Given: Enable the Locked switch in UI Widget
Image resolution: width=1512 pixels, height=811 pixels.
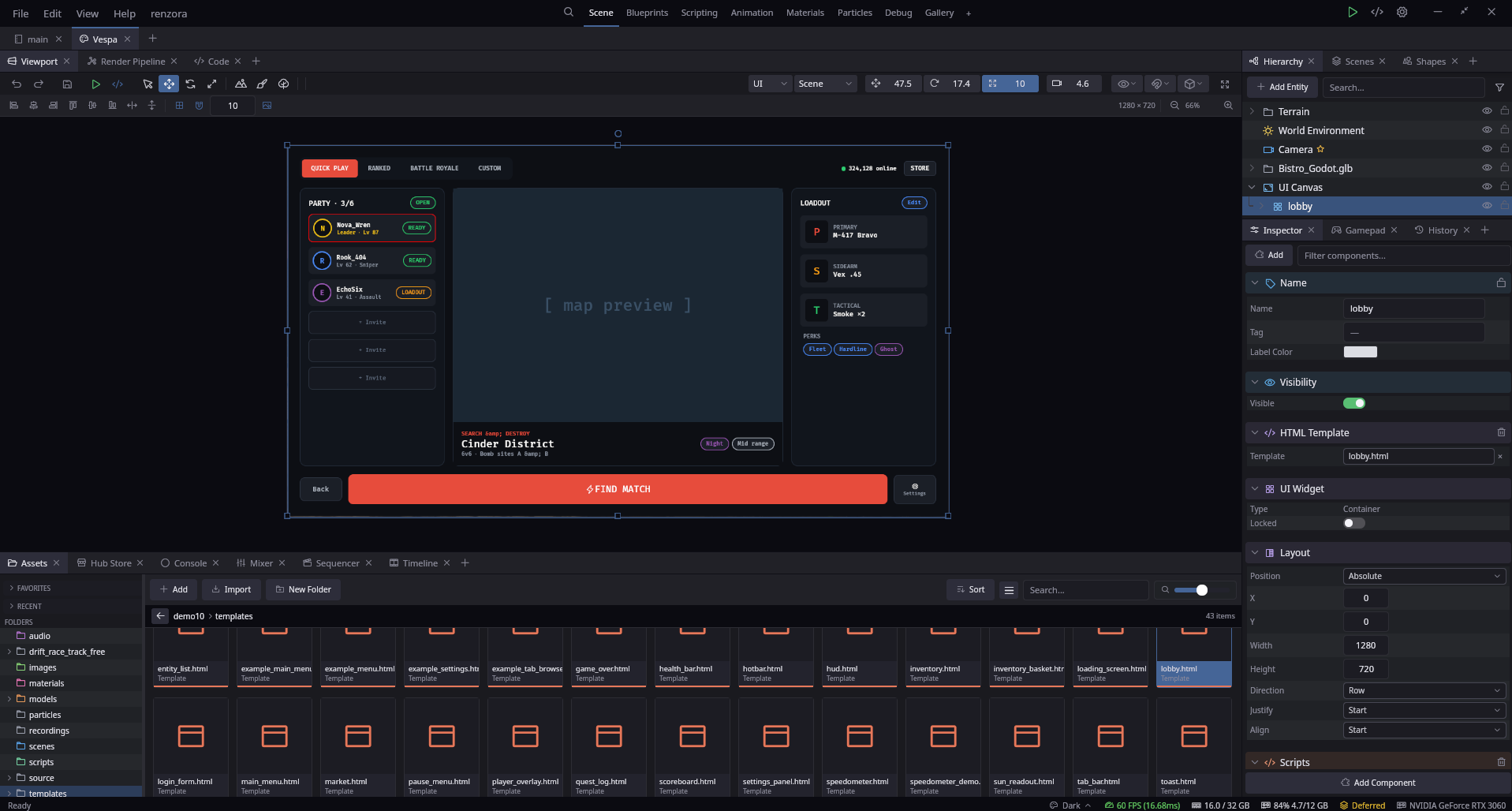Looking at the screenshot, I should click(1354, 523).
